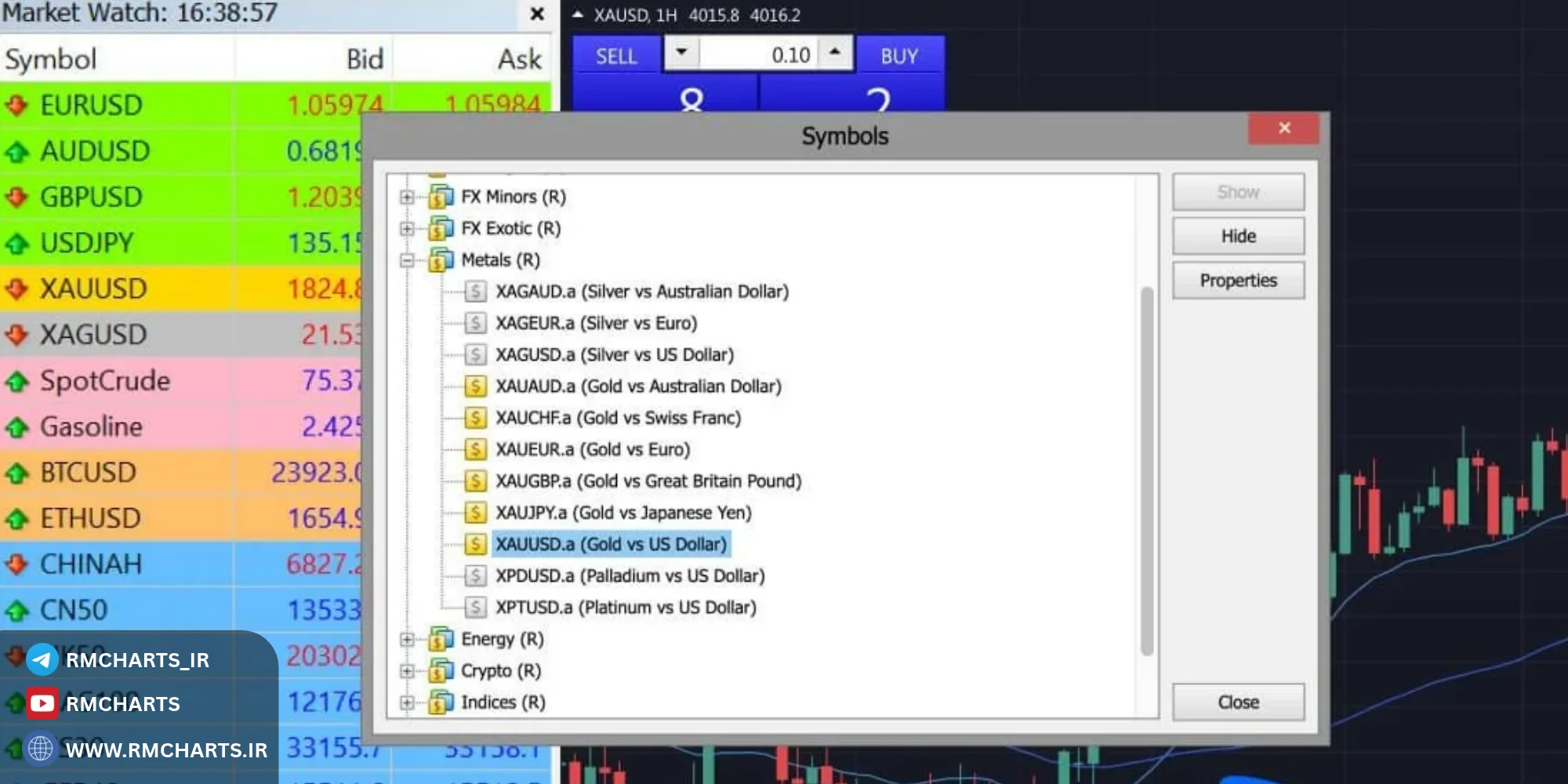Image resolution: width=1568 pixels, height=784 pixels.
Task: Close the Market Watch panel
Action: 537,14
